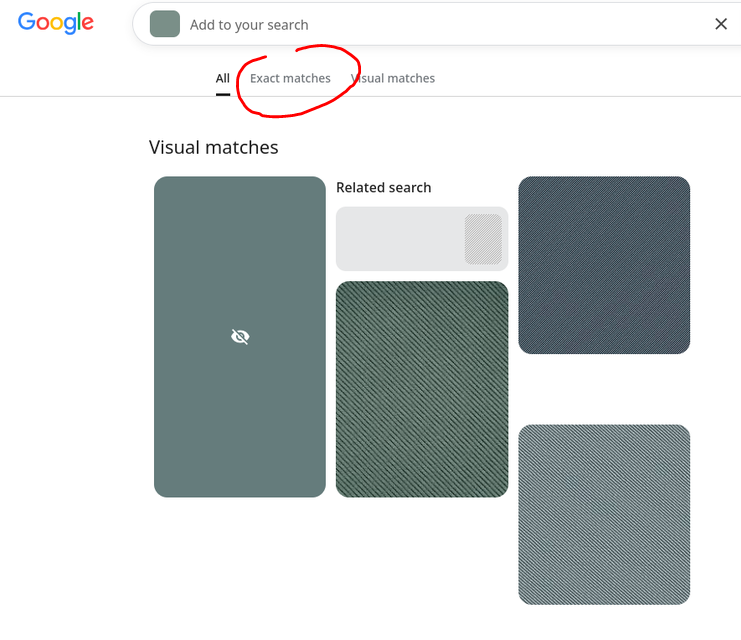Open the dark green striped fabric result
Image resolution: width=741 pixels, height=640 pixels.
pos(422,389)
